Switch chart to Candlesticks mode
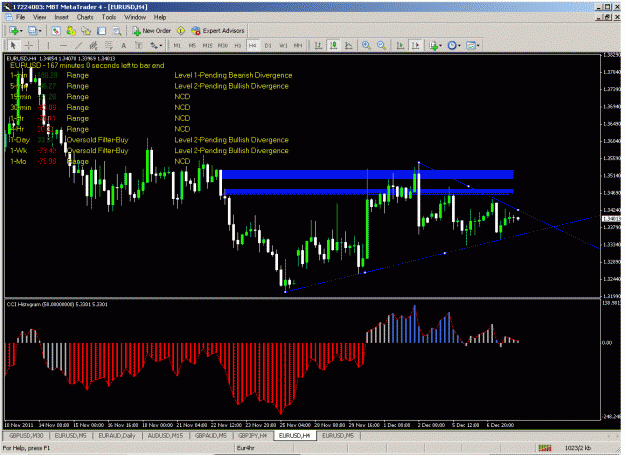Image resolution: width=625 pixels, height=455 pixels. tap(333, 45)
